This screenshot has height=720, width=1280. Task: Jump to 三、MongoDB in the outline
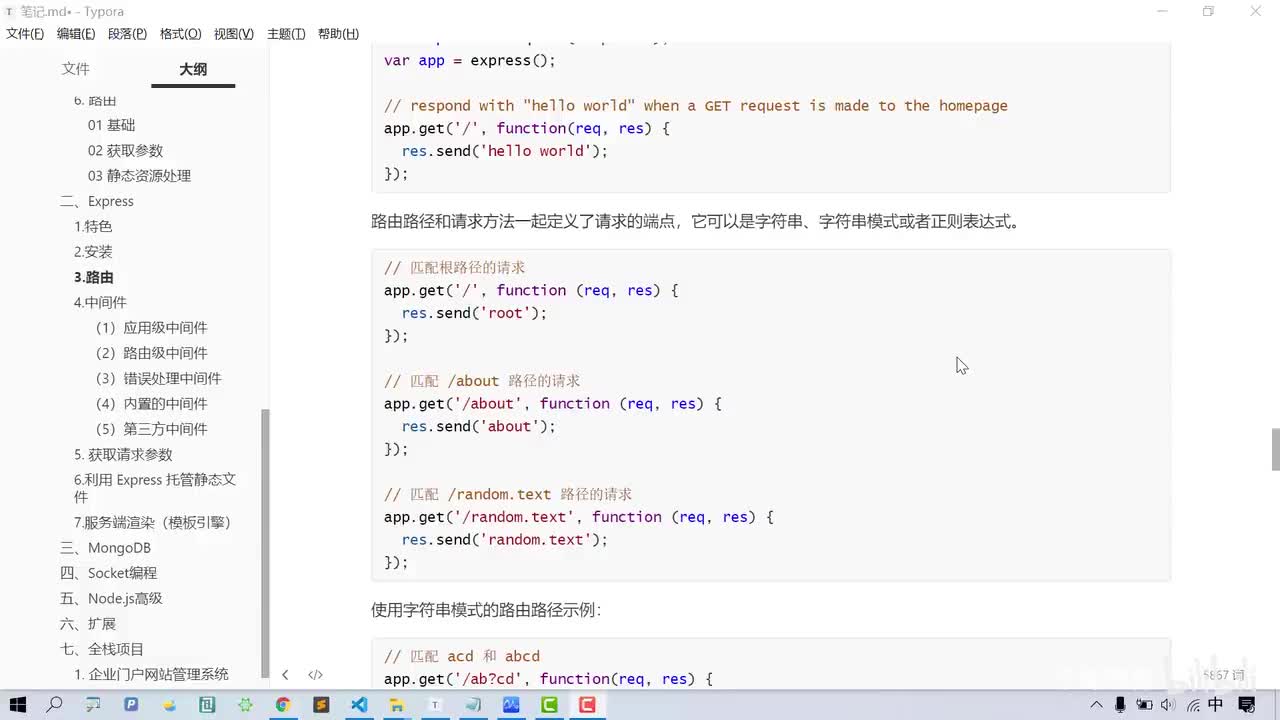tap(105, 547)
